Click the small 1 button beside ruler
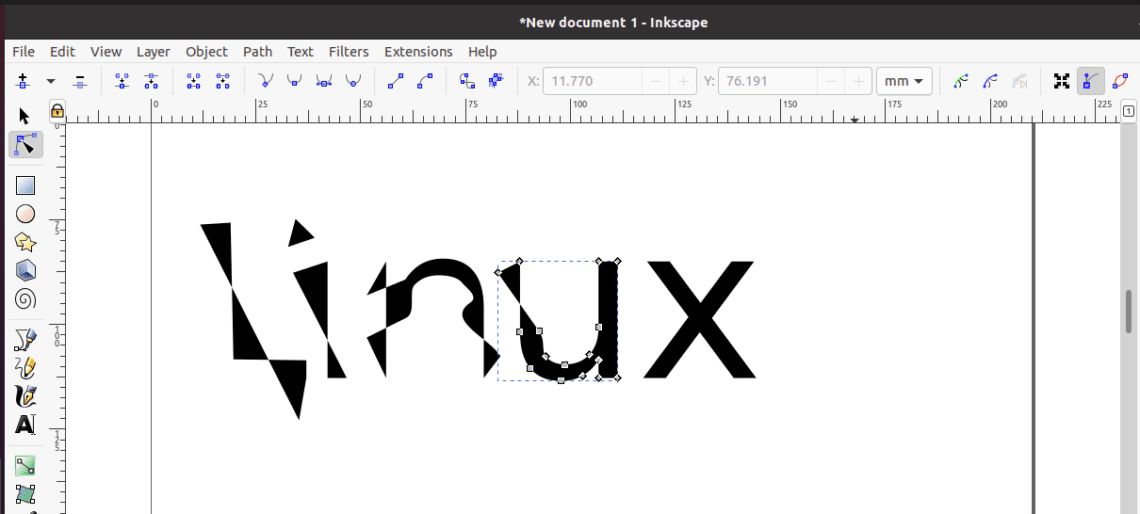This screenshot has width=1140, height=514. (1128, 111)
